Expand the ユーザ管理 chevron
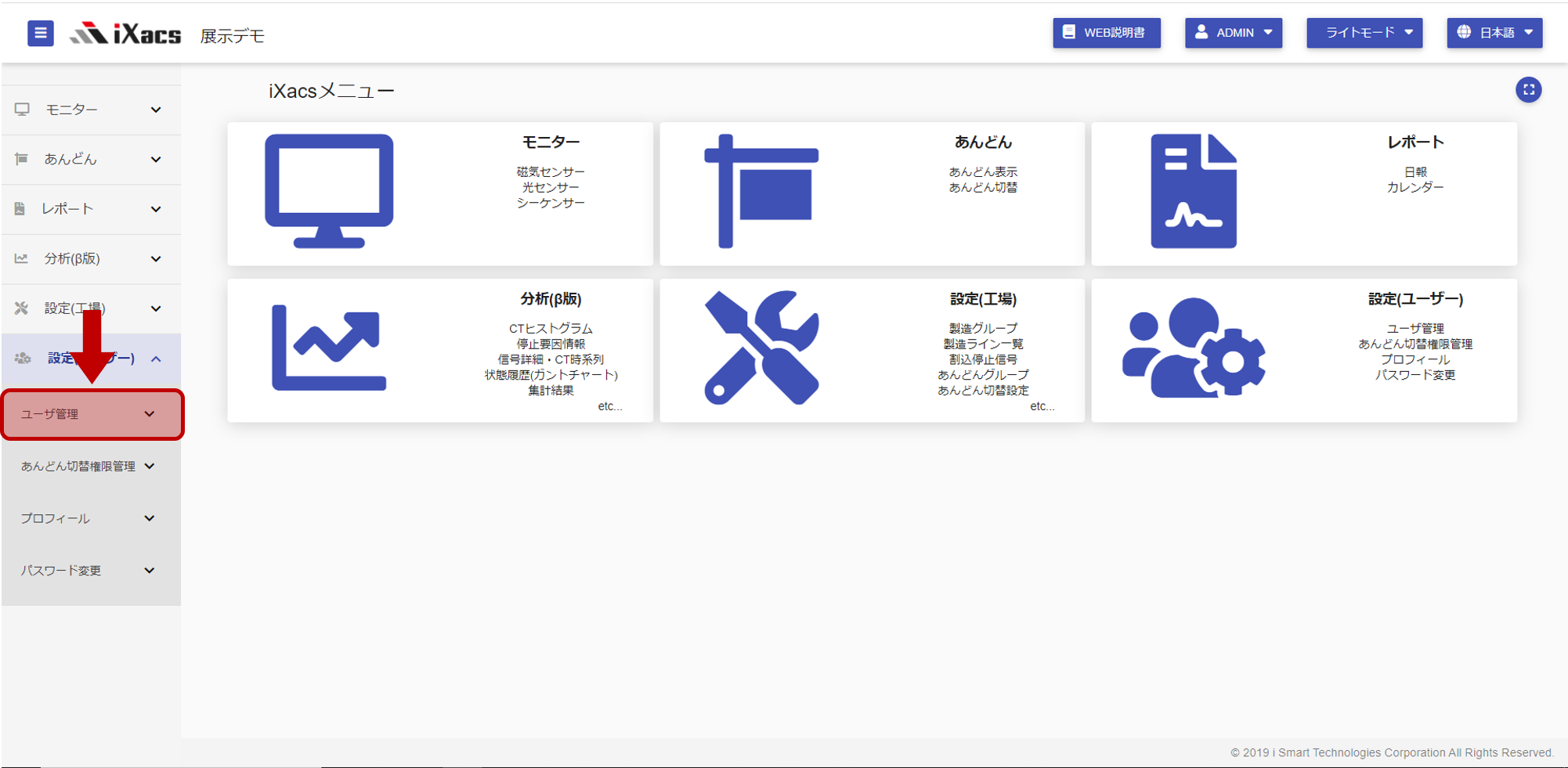 (150, 414)
